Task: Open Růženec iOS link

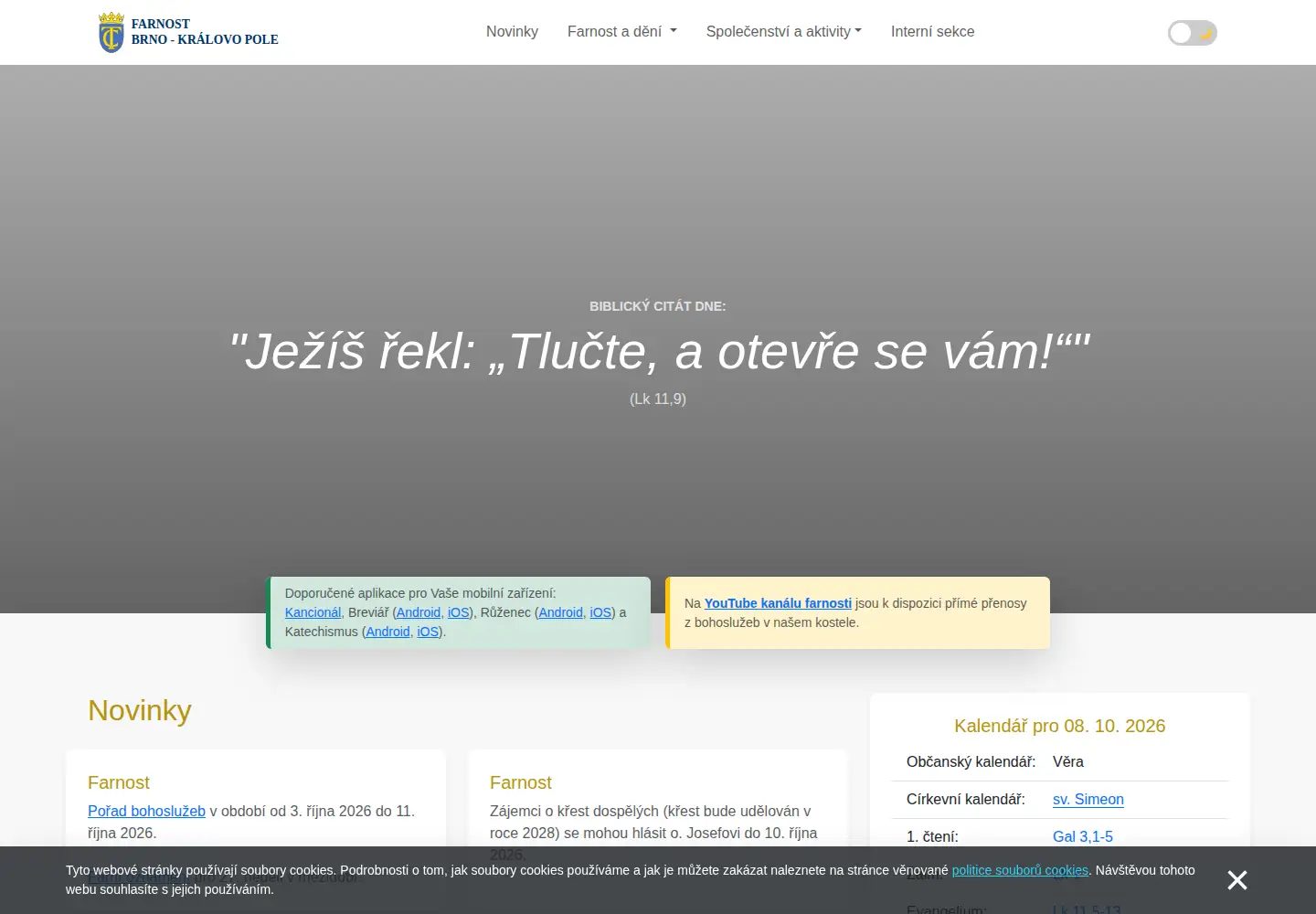Action: click(600, 612)
